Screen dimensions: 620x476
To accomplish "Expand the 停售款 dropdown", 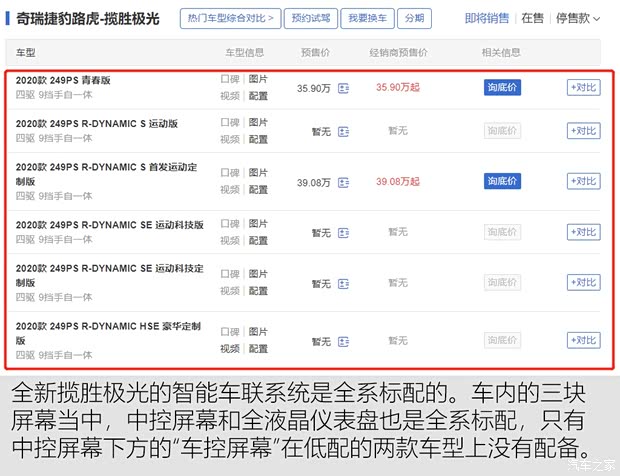I will (x=585, y=19).
